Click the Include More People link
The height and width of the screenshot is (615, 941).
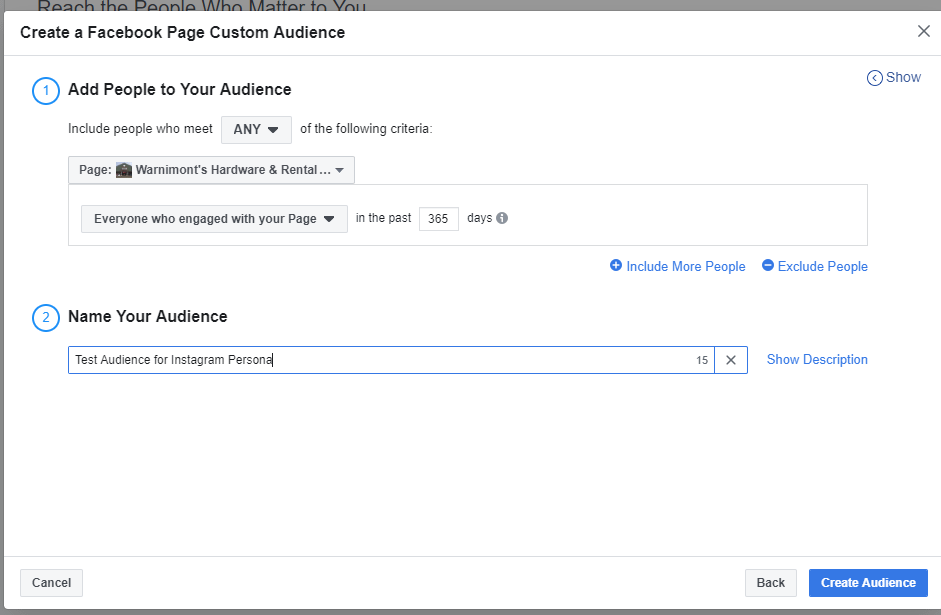(x=685, y=266)
